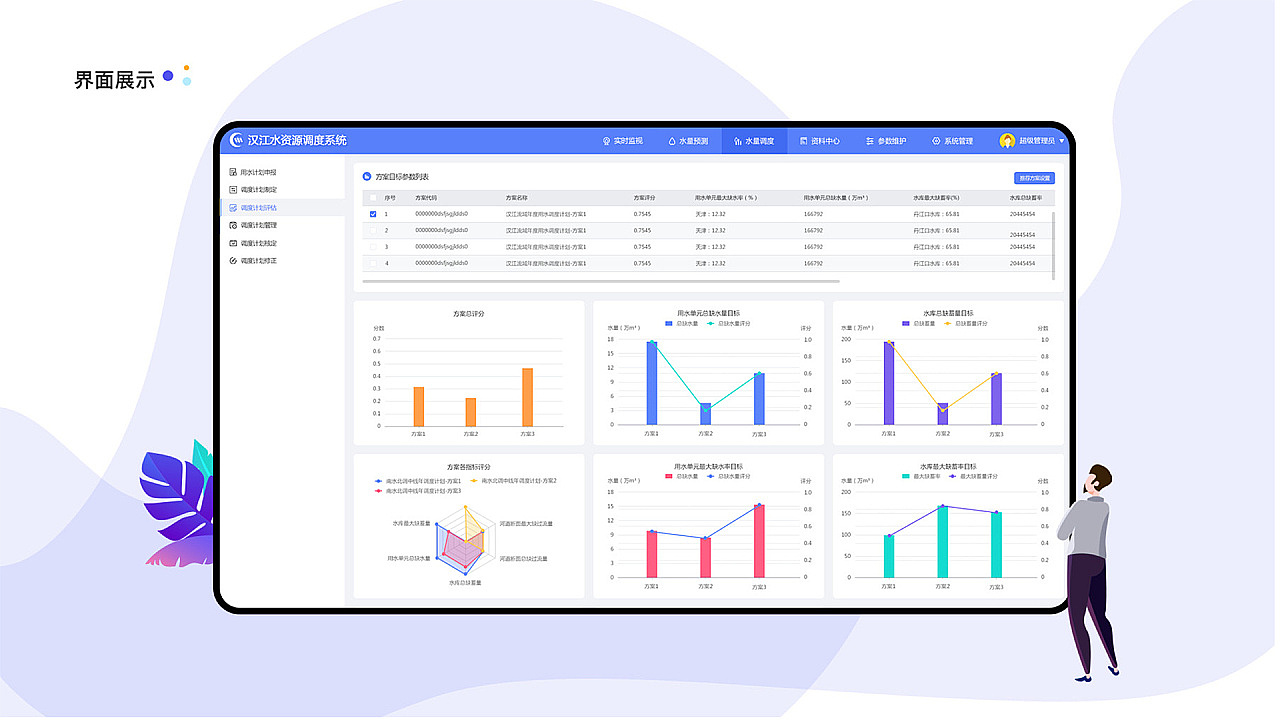Go to the 参数维护 tab

[886, 141]
